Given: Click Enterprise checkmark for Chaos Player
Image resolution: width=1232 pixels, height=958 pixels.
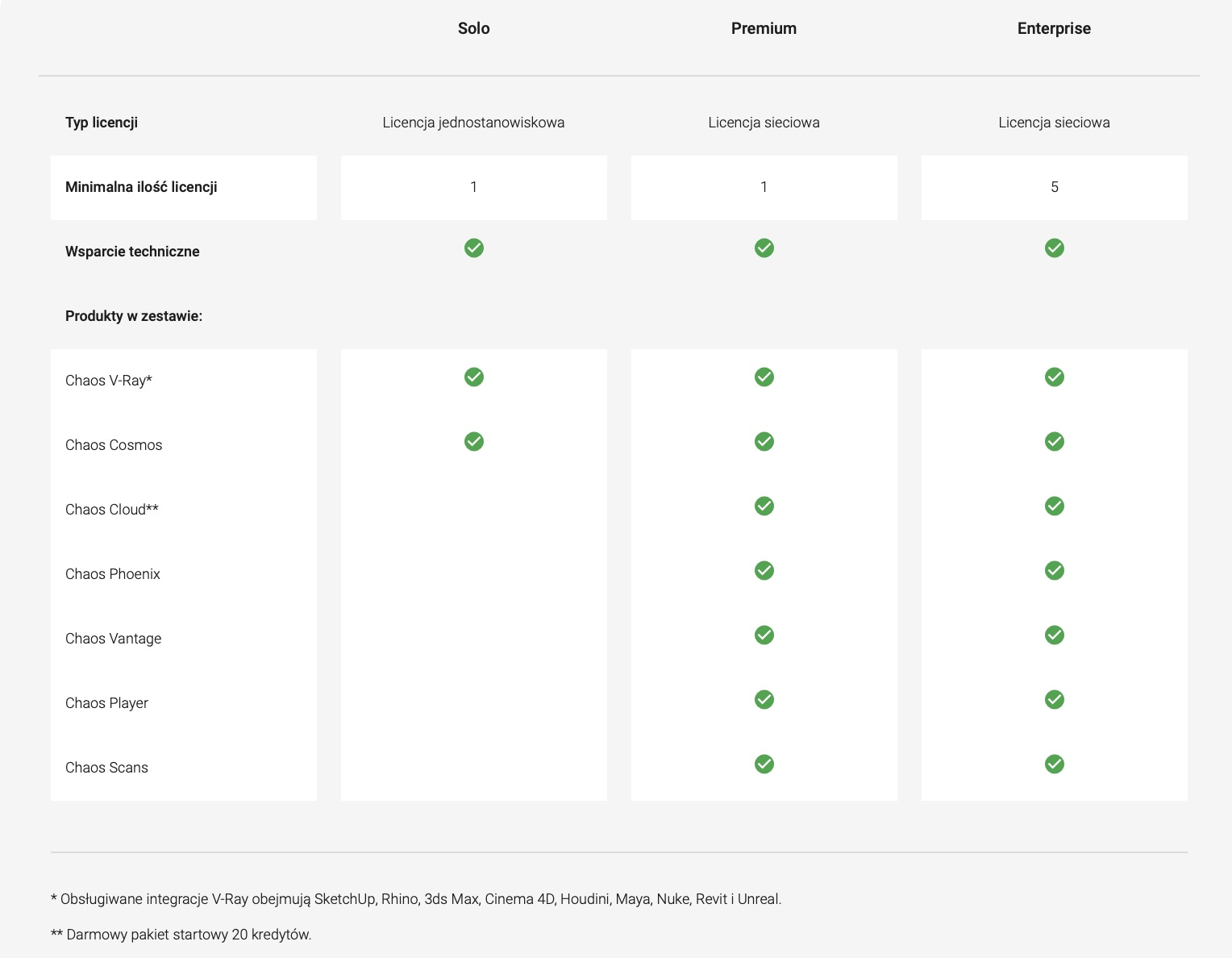Looking at the screenshot, I should pyautogui.click(x=1055, y=700).
